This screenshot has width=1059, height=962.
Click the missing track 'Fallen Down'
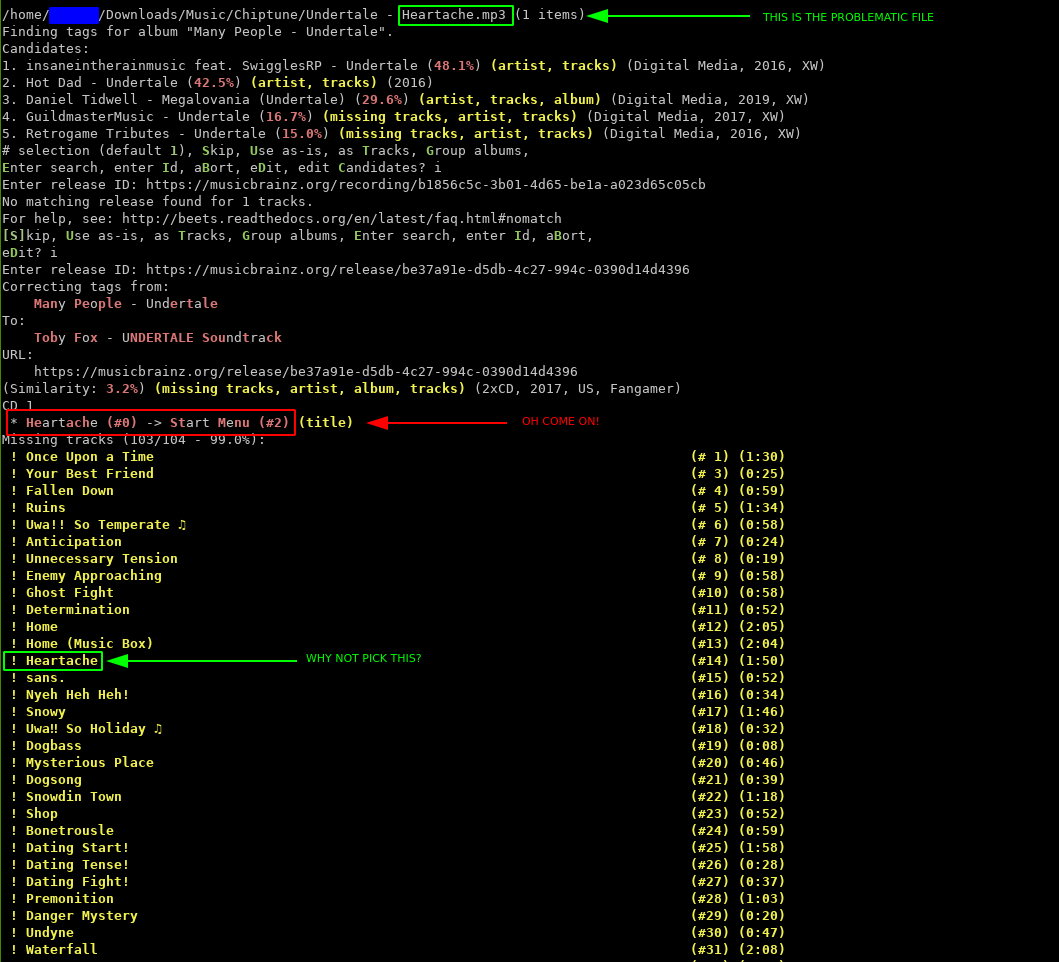coord(70,490)
